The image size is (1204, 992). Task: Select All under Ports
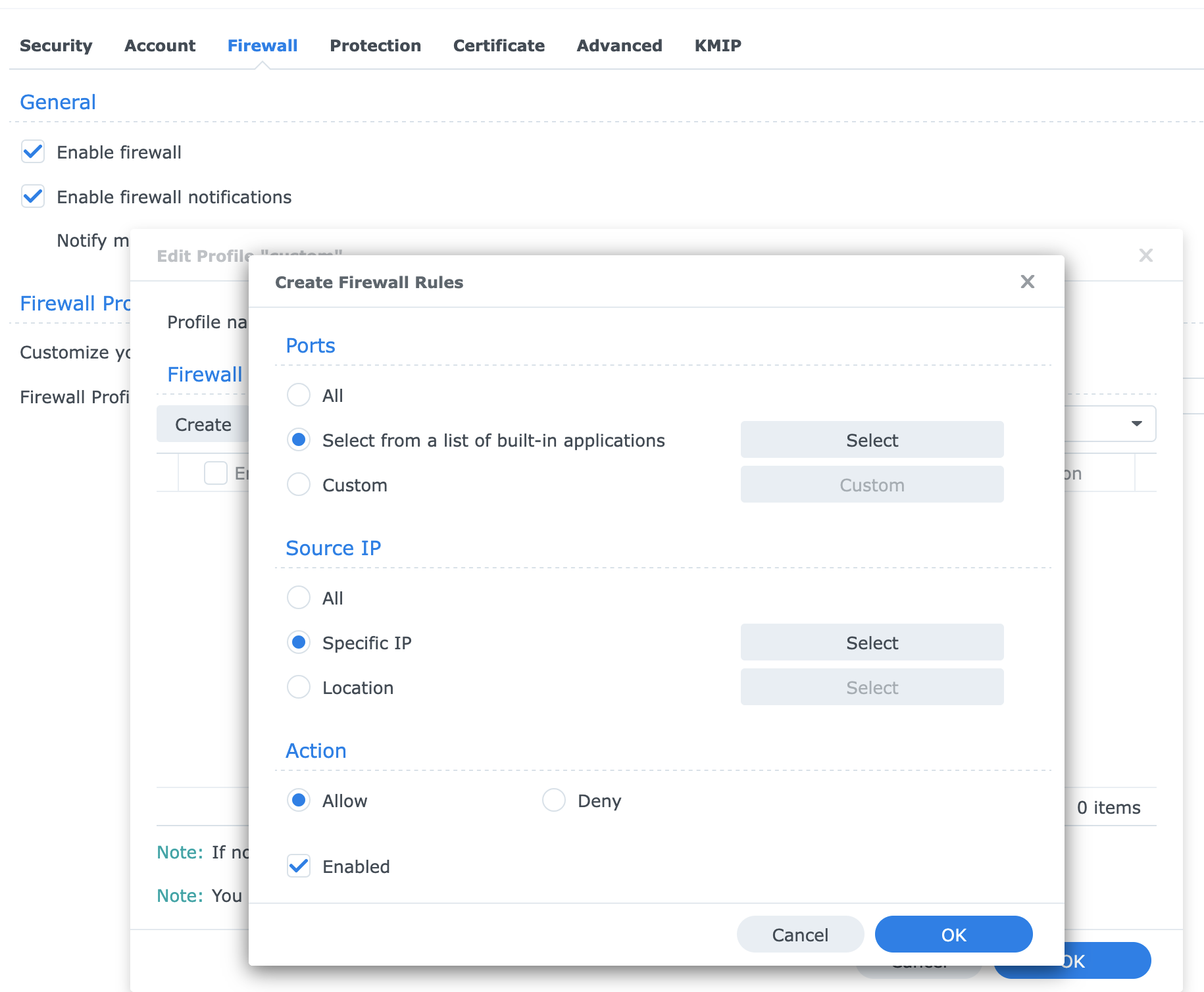299,395
